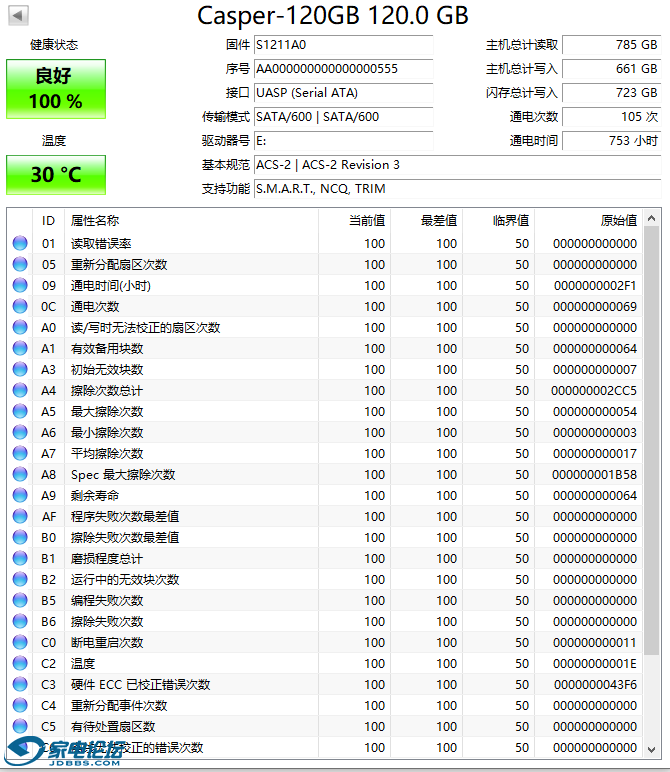Click the ID column header
The width and height of the screenshot is (670, 772).
click(x=48, y=221)
